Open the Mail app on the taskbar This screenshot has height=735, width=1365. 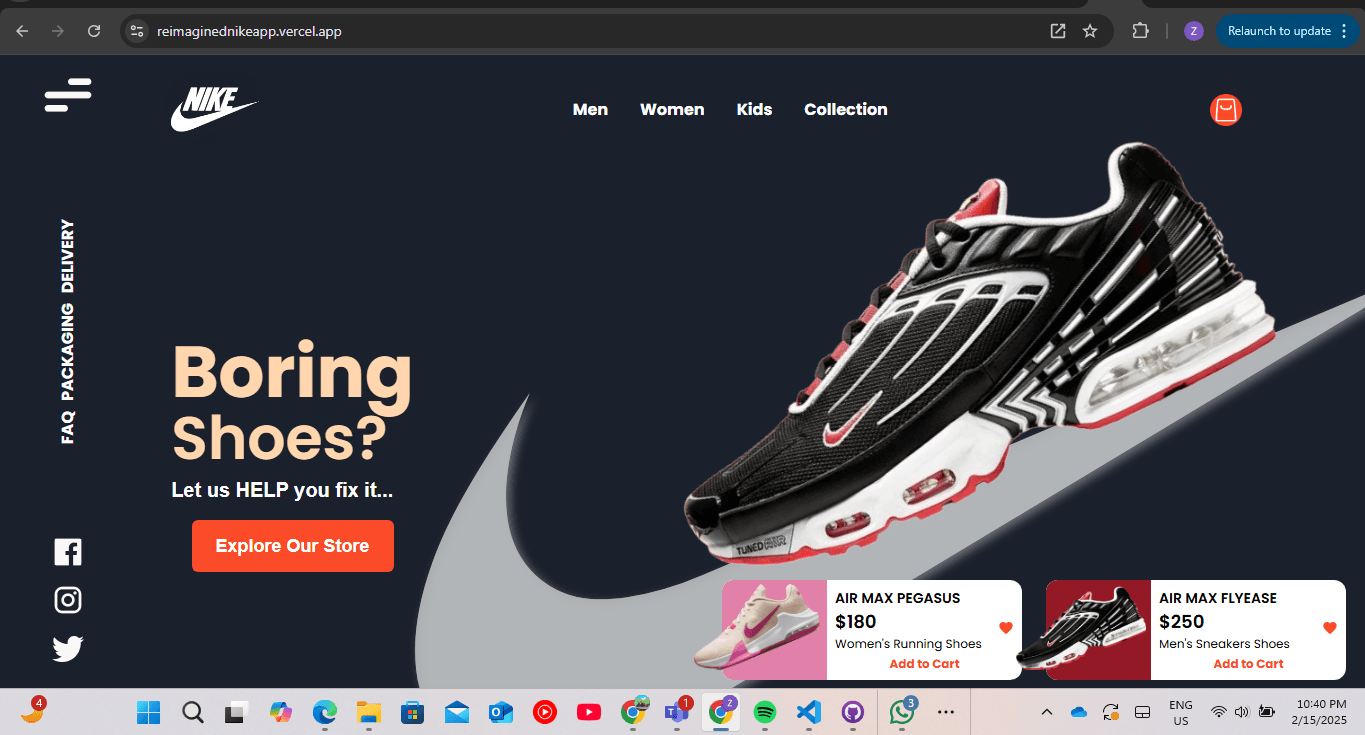[x=457, y=712]
